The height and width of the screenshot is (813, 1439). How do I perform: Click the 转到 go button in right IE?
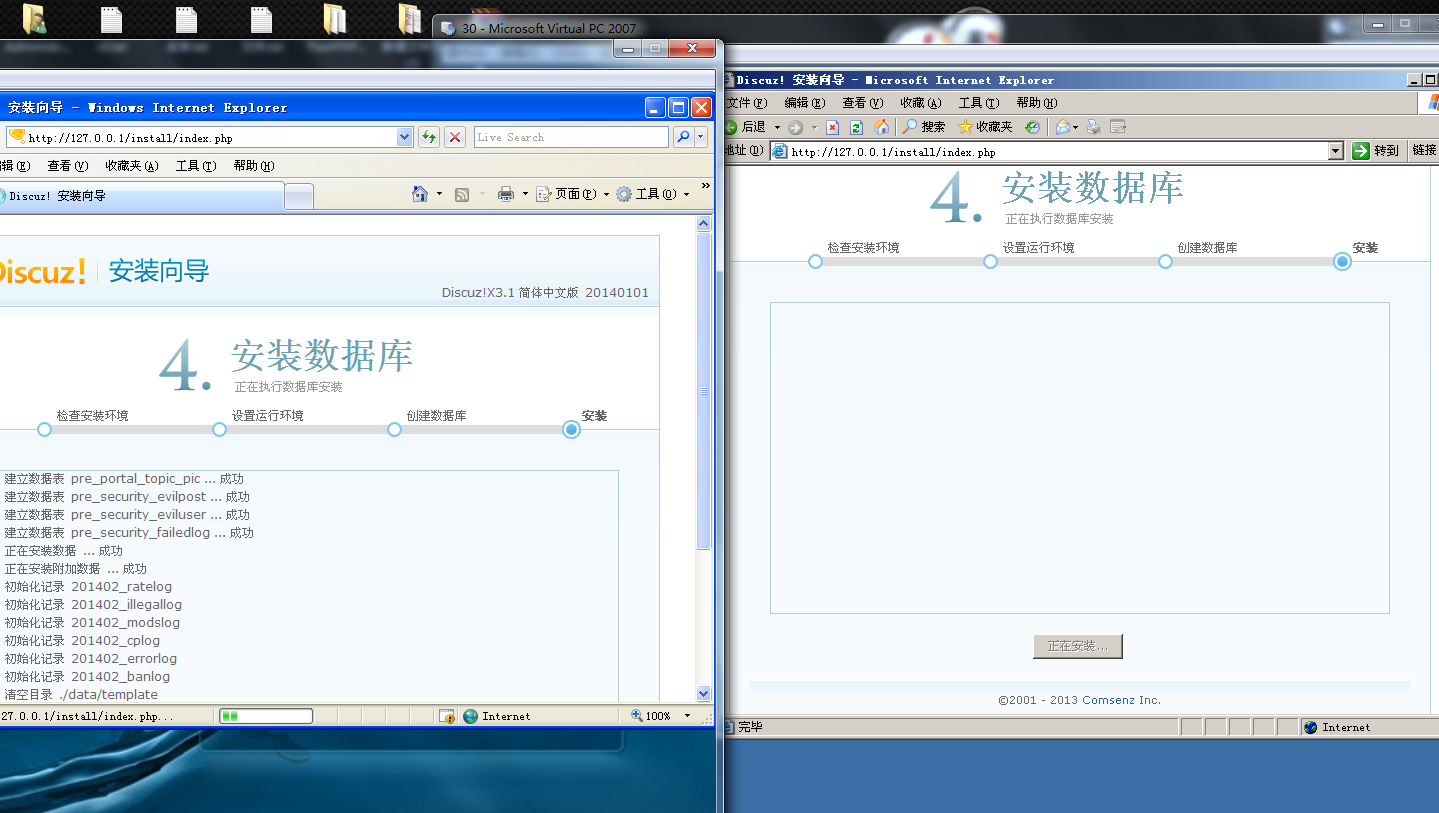pyautogui.click(x=1375, y=151)
